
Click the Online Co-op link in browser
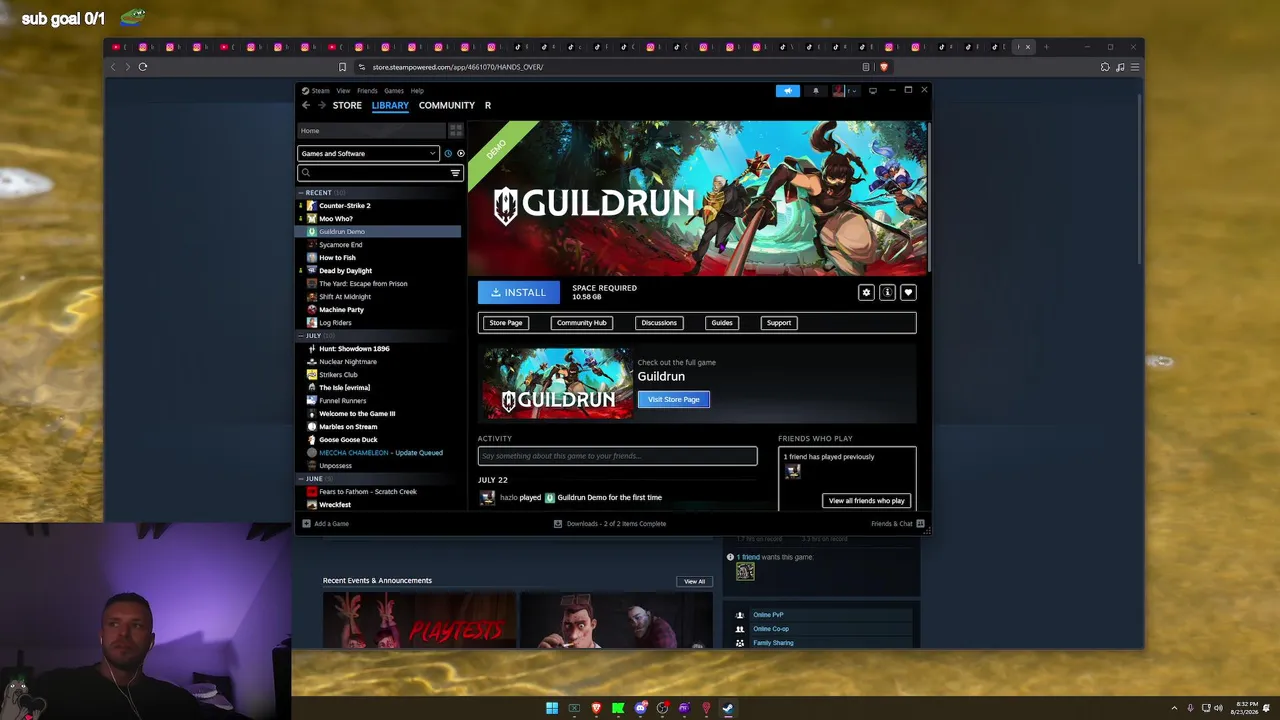coord(771,629)
